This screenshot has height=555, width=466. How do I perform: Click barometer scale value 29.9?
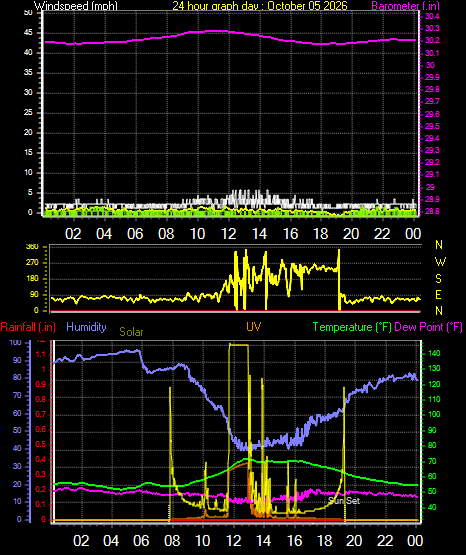432,77
